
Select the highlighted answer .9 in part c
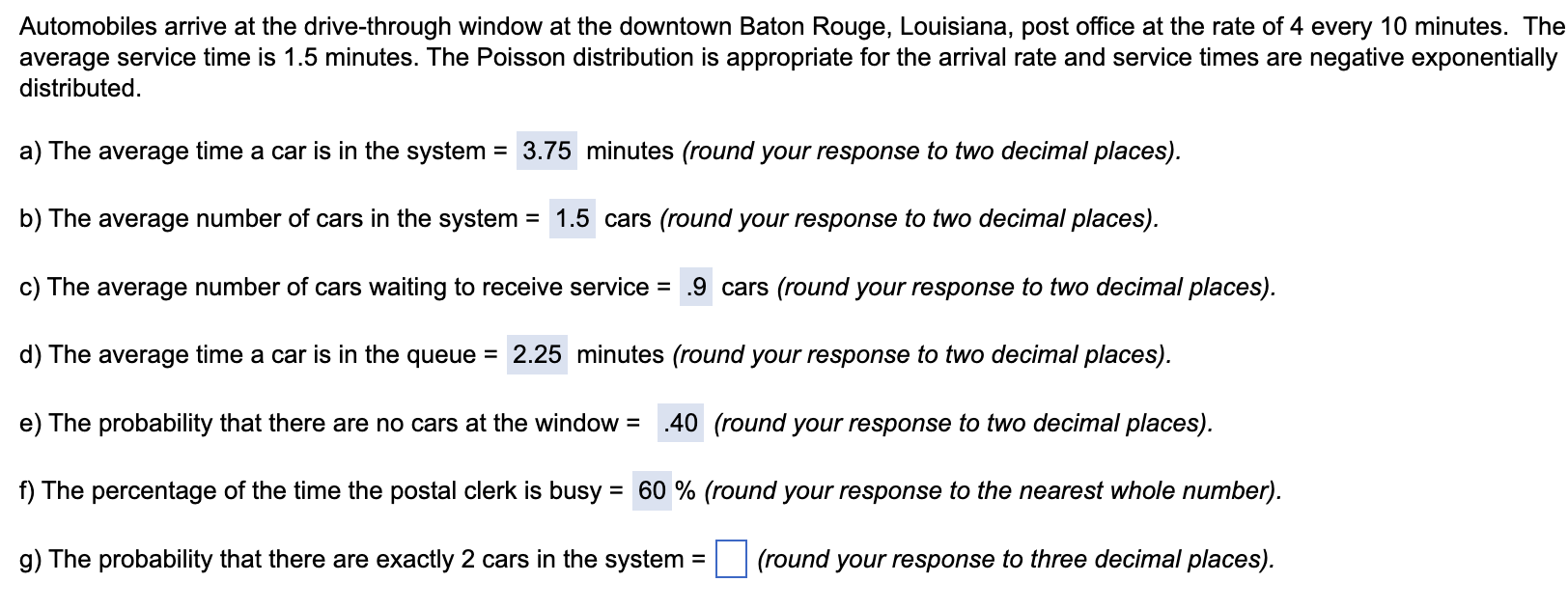point(696,287)
